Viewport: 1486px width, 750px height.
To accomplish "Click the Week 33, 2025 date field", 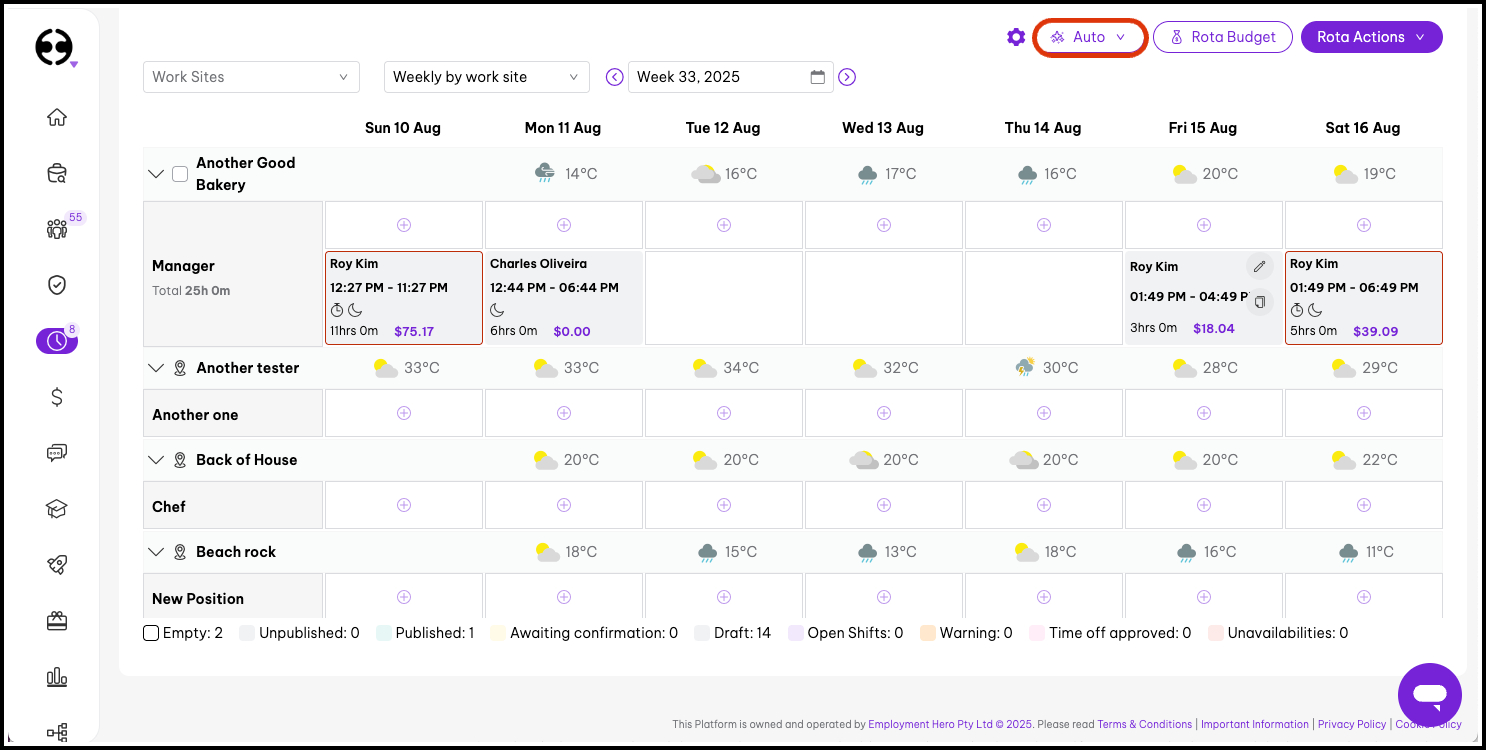I will tap(720, 77).
